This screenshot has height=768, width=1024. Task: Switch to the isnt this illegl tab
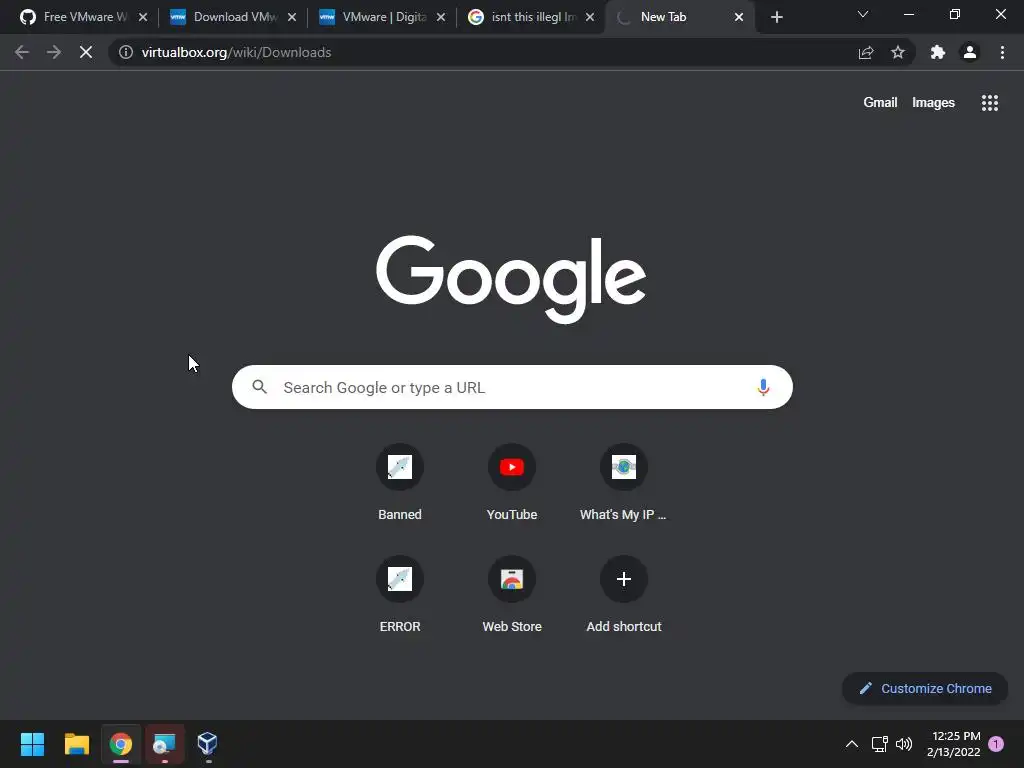click(532, 17)
